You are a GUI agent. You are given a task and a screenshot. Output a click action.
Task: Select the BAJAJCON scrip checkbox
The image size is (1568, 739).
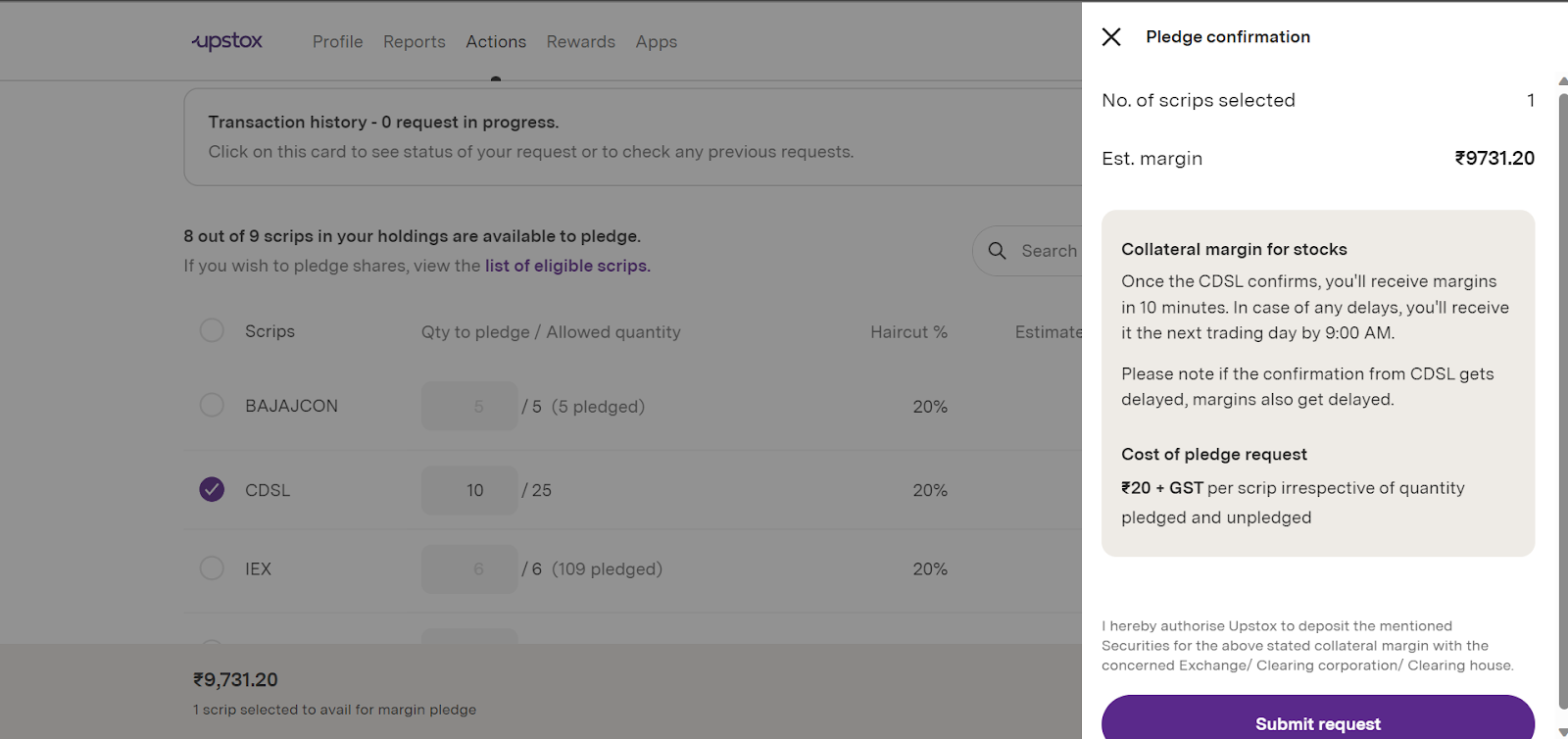click(x=212, y=405)
